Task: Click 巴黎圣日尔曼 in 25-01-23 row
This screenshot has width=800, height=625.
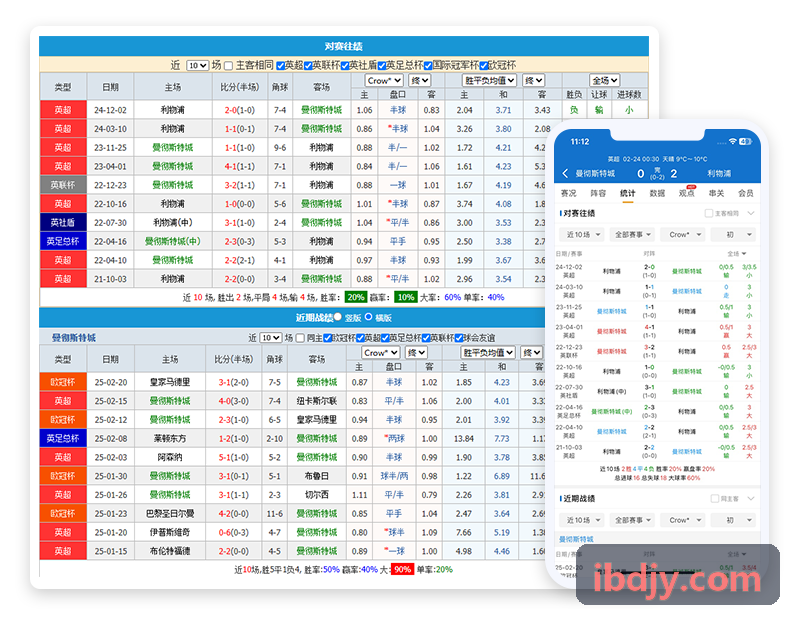Action: (170, 514)
